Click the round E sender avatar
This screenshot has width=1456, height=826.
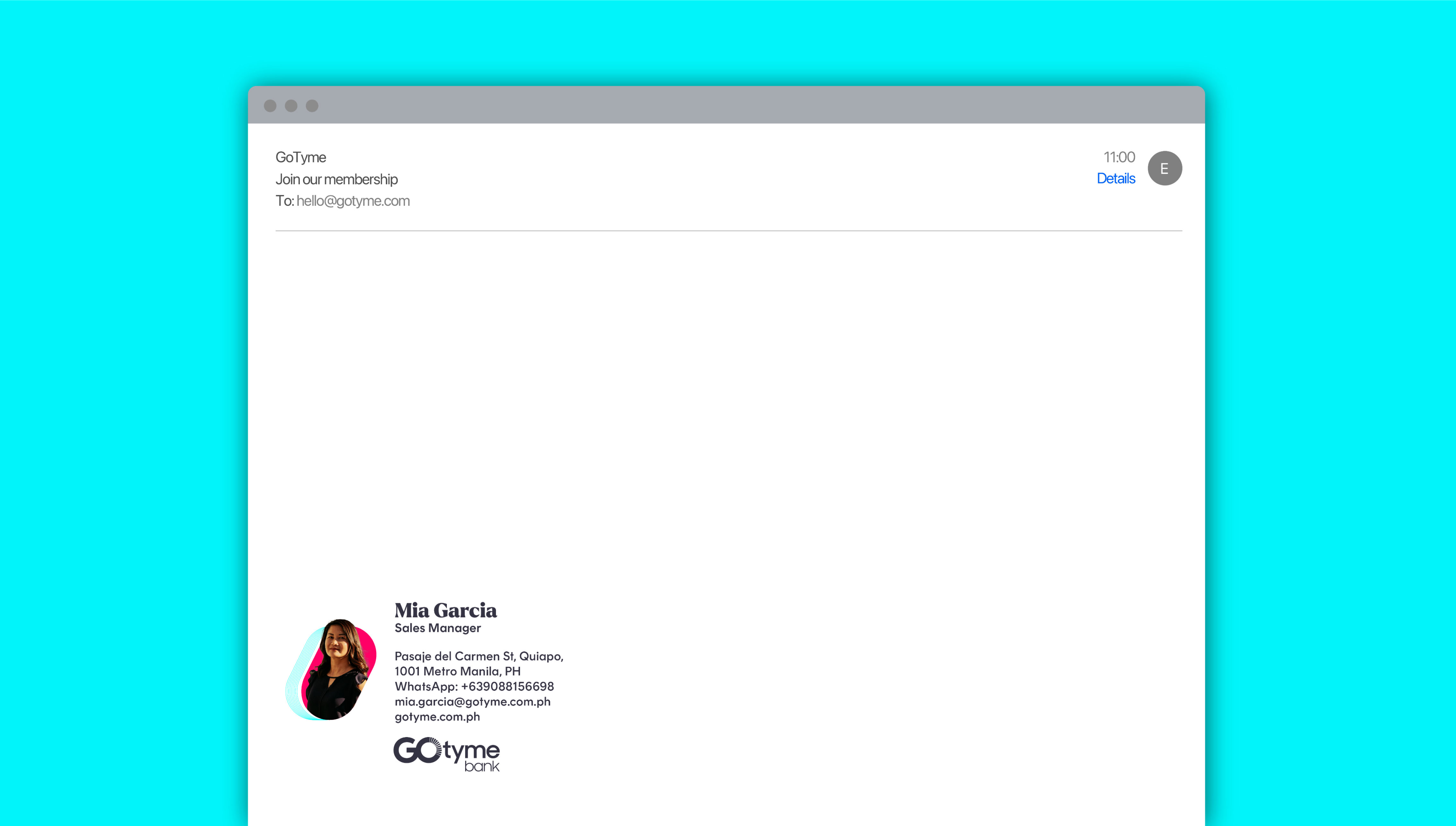(x=1164, y=168)
